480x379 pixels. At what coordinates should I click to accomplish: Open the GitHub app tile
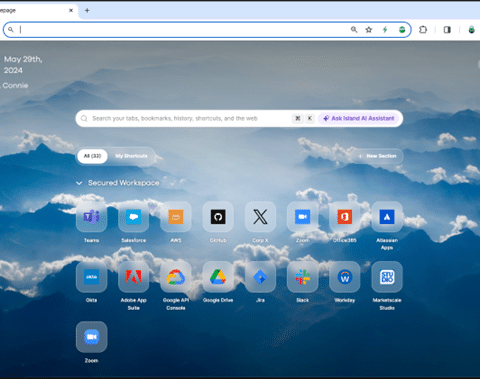pos(218,217)
